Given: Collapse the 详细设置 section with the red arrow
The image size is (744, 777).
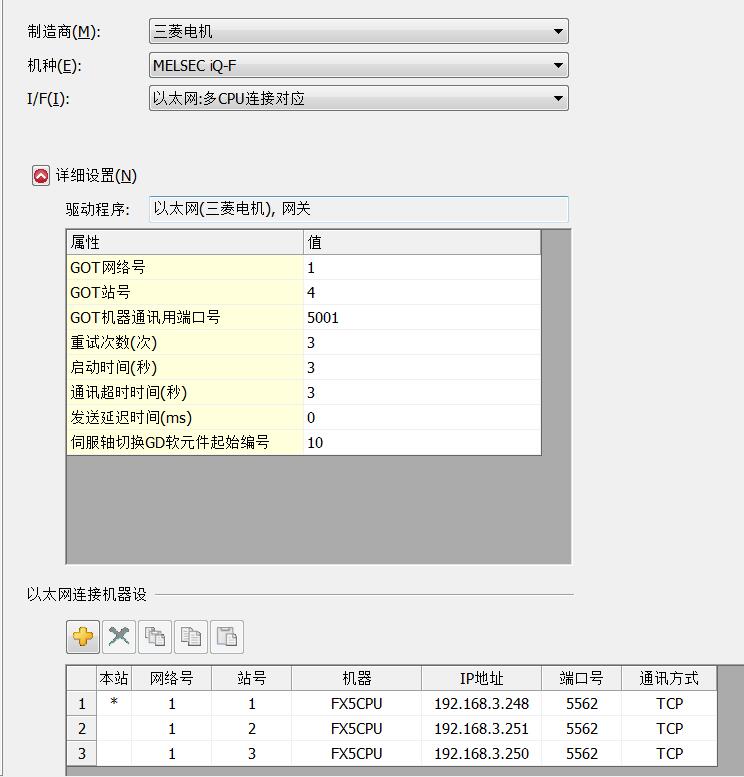Looking at the screenshot, I should pos(41,176).
